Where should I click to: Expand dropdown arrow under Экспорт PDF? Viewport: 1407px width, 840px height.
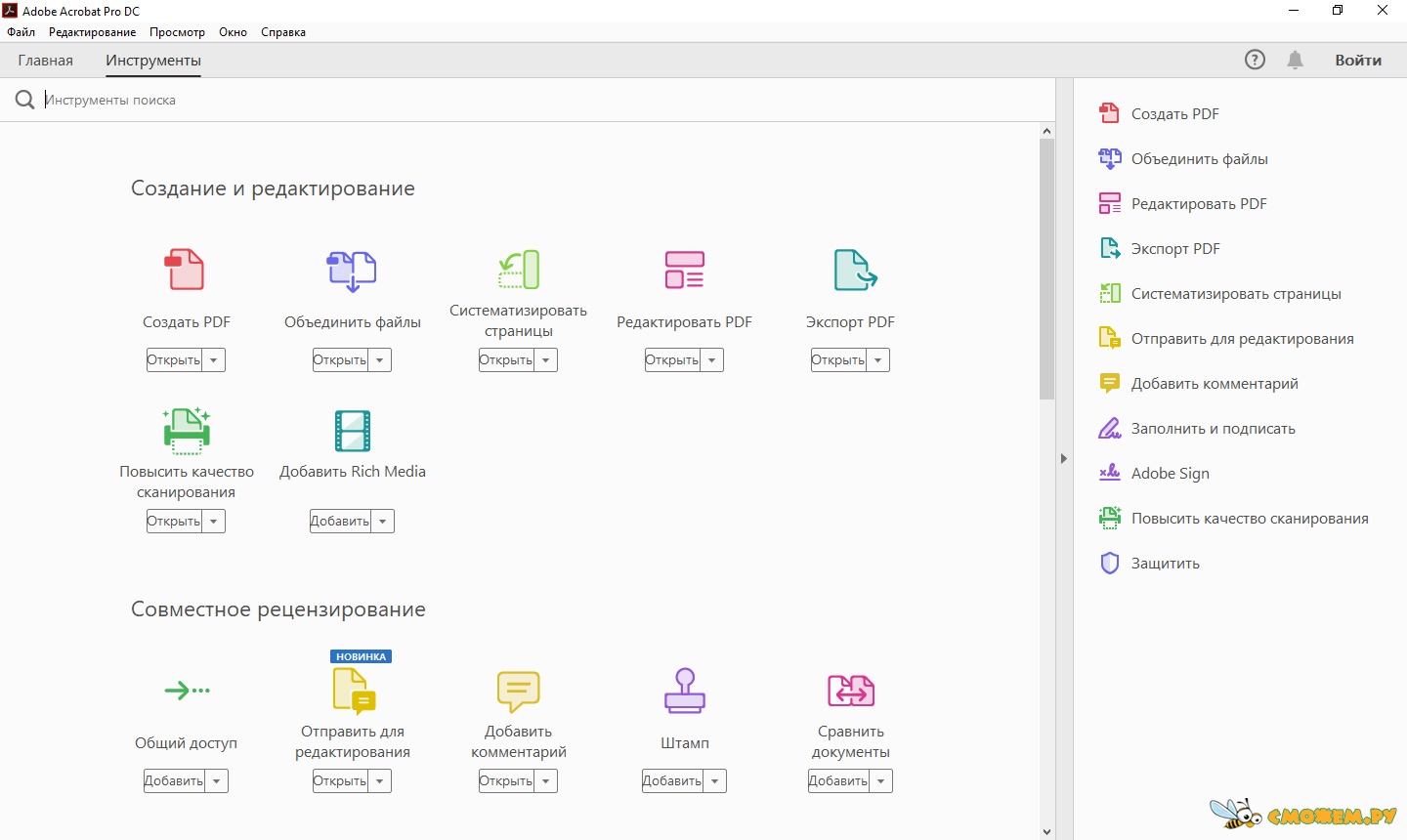pyautogui.click(x=878, y=360)
